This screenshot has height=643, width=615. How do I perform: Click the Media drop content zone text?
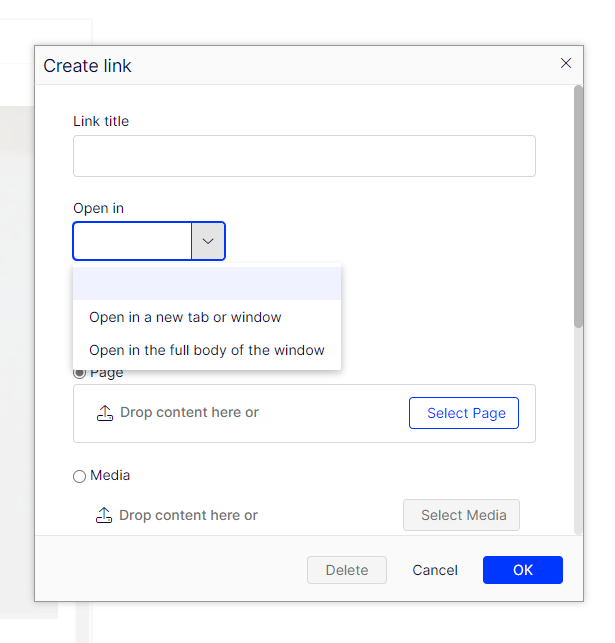point(188,515)
